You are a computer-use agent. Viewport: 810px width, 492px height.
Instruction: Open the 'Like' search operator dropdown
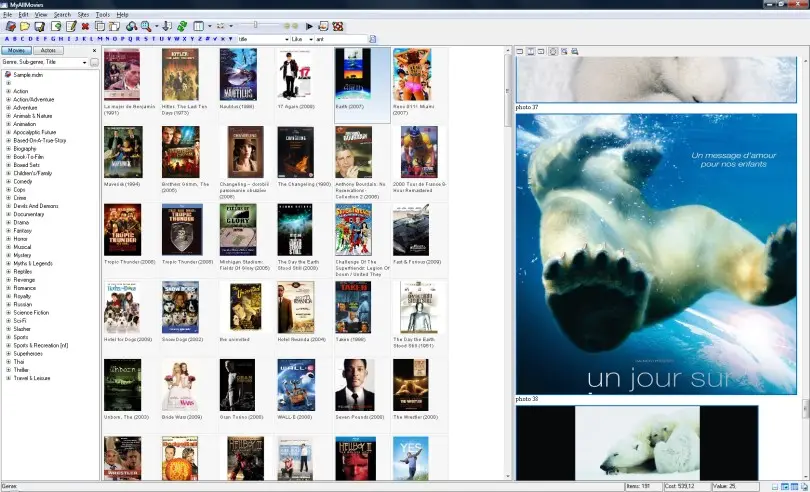point(310,39)
